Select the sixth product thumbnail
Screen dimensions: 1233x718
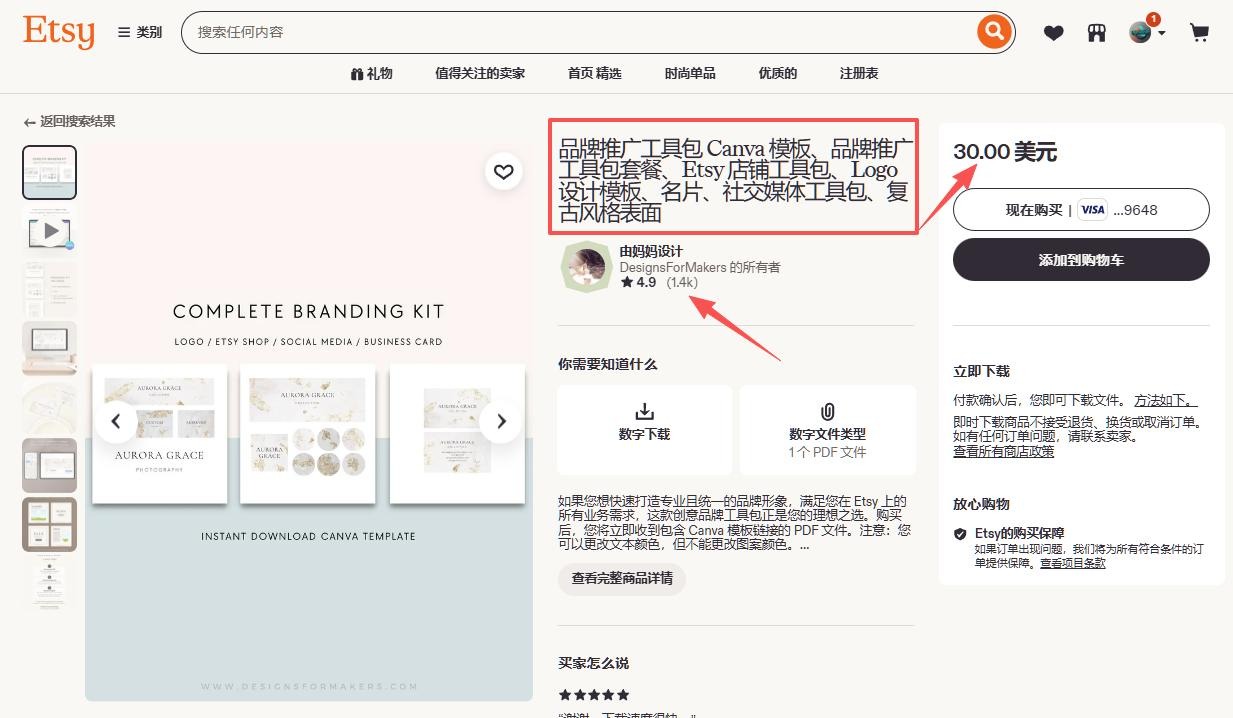(50, 465)
